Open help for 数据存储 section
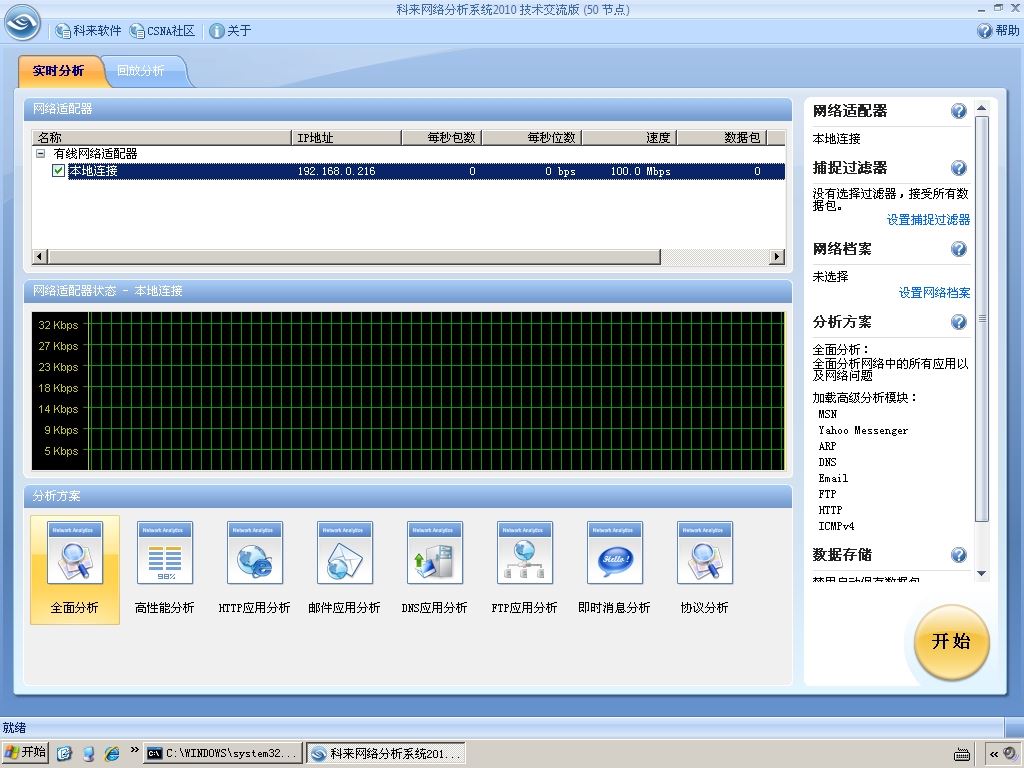This screenshot has height=768, width=1024. tap(958, 555)
